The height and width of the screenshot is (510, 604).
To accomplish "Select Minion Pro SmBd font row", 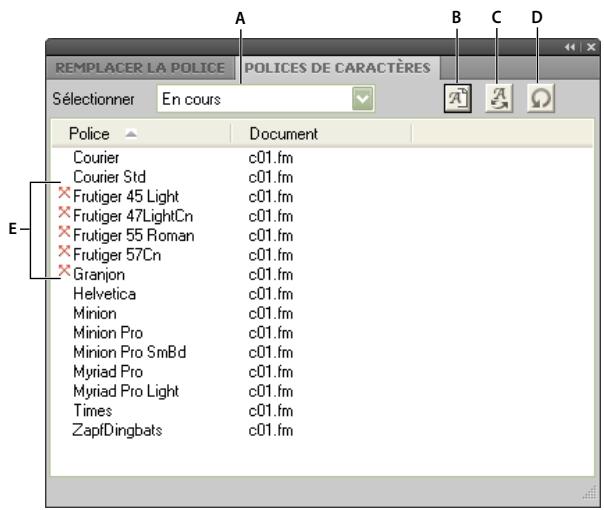I will pos(129,352).
